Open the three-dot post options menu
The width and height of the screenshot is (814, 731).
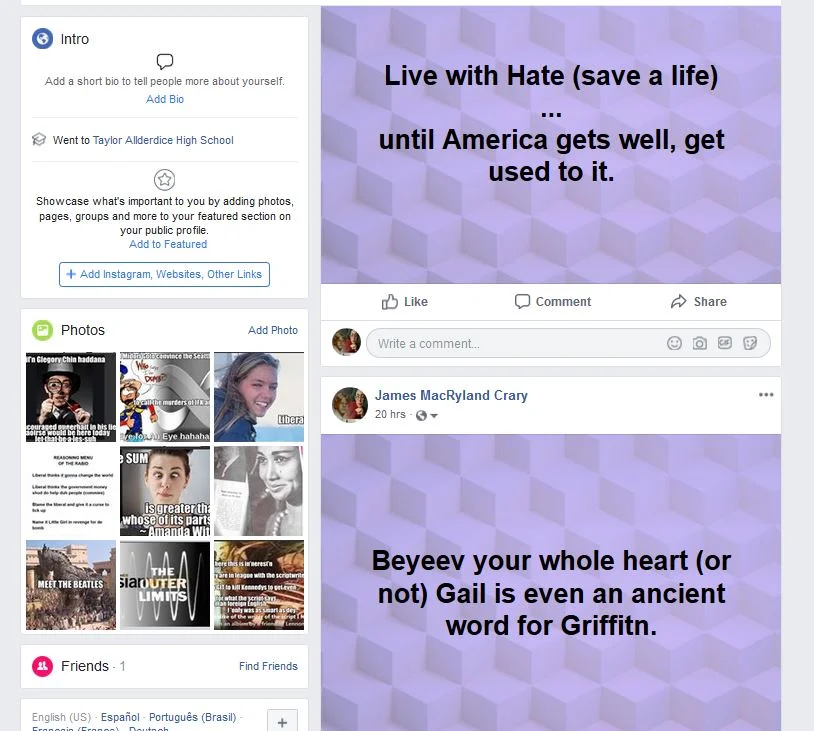click(766, 395)
